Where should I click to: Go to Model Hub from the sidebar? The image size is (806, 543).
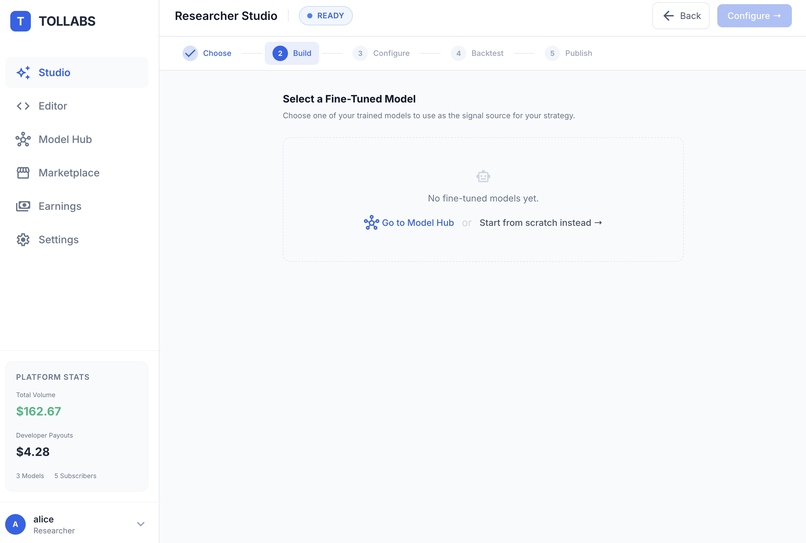tap(77, 139)
